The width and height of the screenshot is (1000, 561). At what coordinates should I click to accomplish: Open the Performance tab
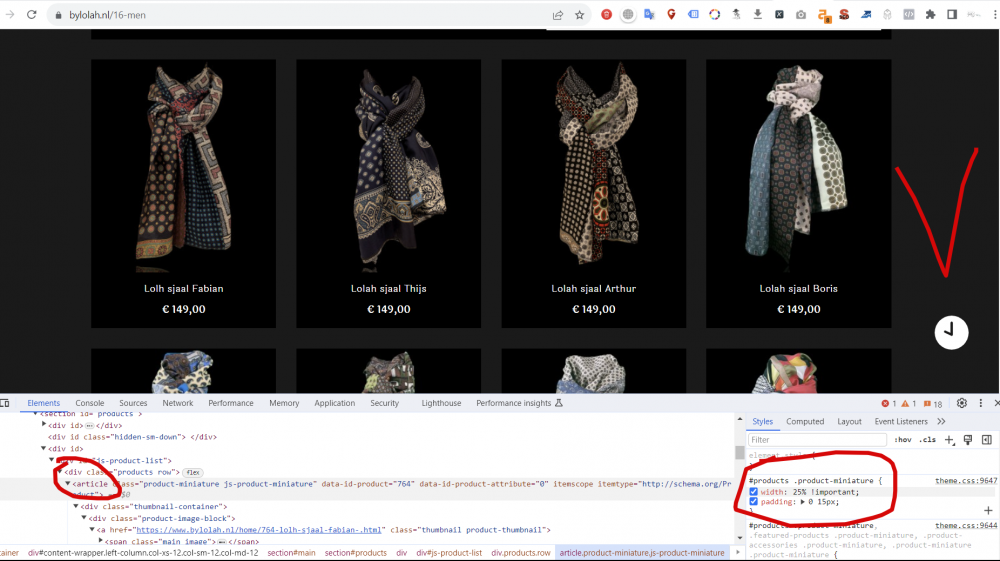pos(231,403)
